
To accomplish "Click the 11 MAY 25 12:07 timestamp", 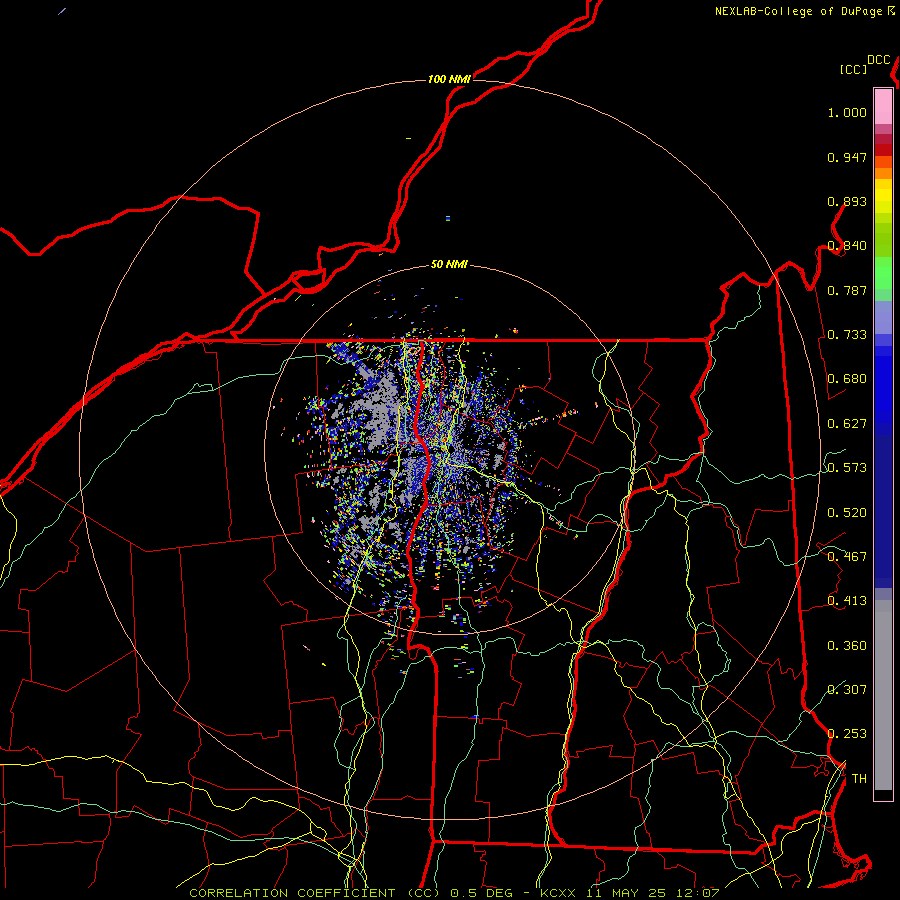I will (654, 893).
